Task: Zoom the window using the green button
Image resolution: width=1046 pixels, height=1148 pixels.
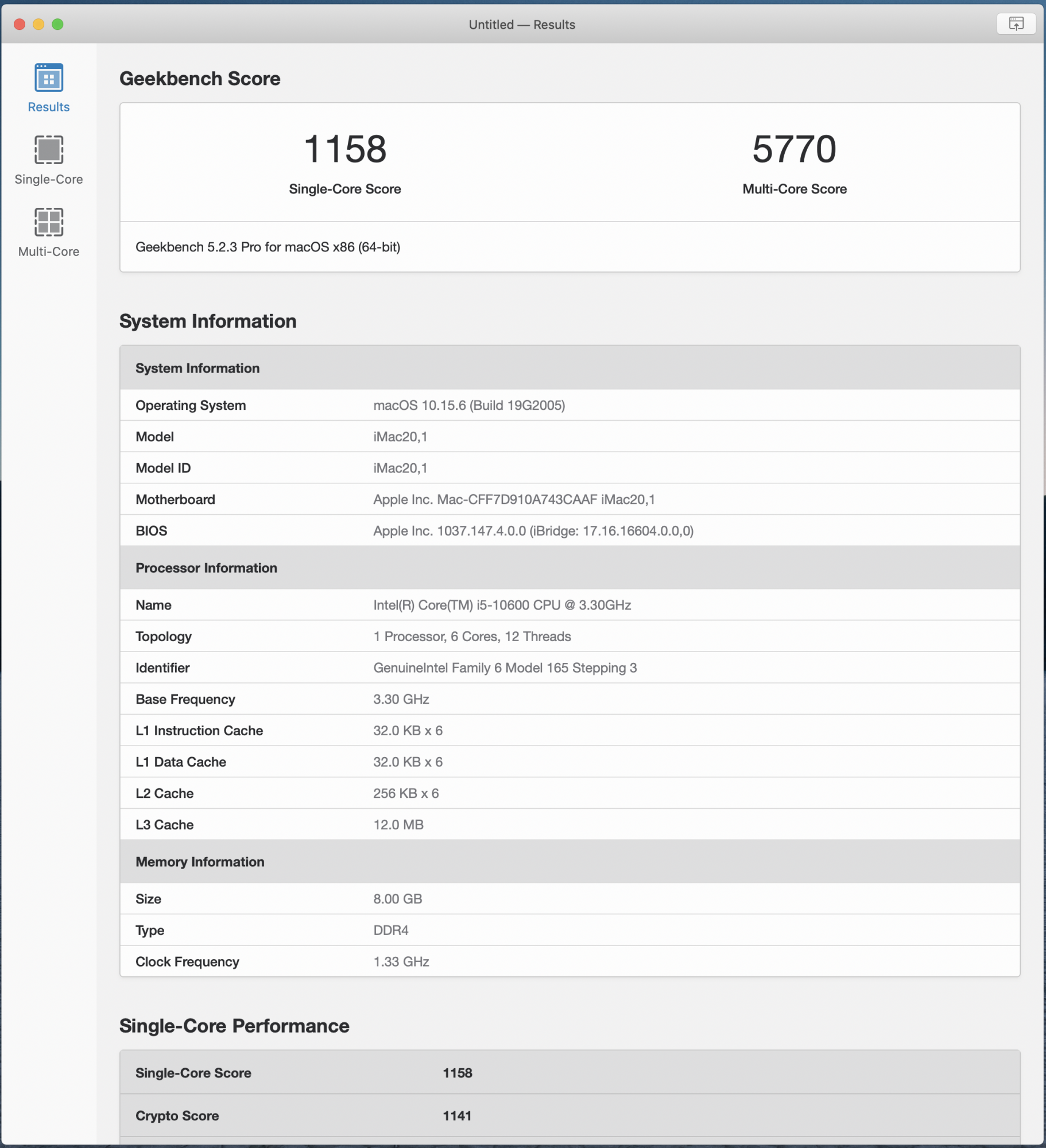Action: coord(57,24)
